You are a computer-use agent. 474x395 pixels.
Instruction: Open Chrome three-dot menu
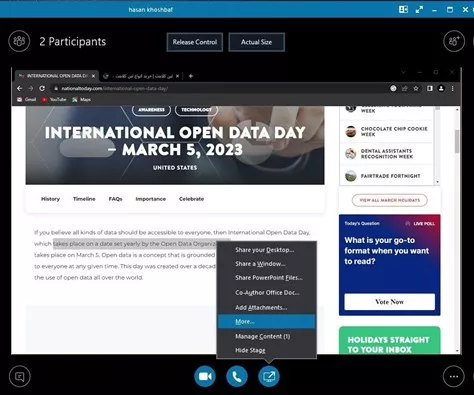tap(453, 88)
